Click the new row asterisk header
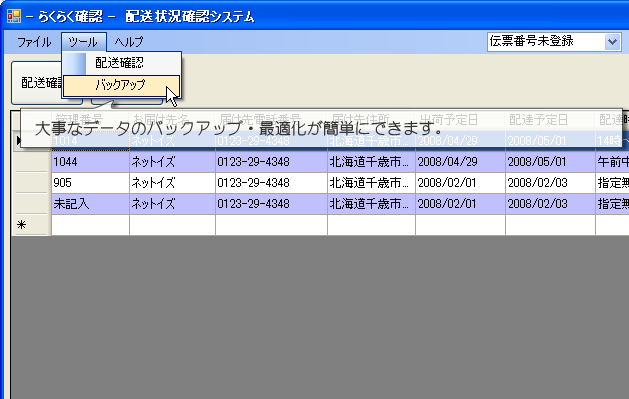The image size is (629, 399). tap(31, 225)
